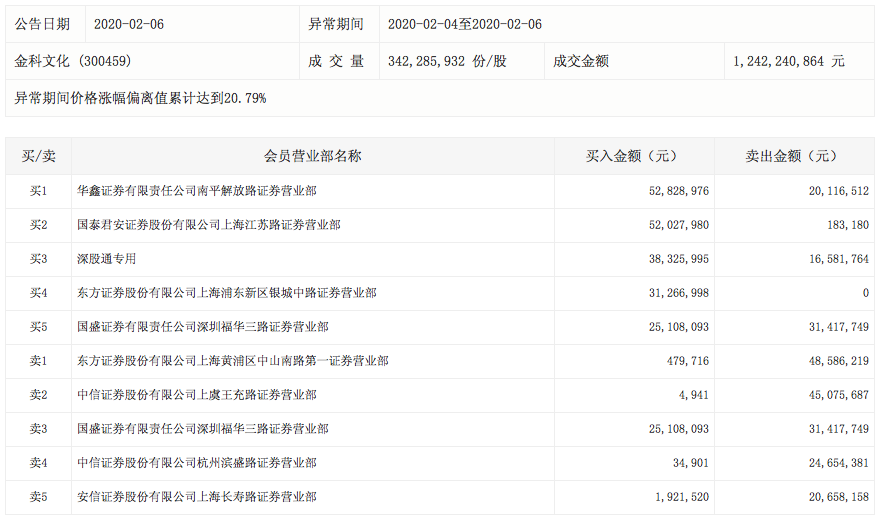Viewport: 885px width, 517px height.
Task: Open 东方证券上海黄浦区中山南路第一 branch entry
Action: pos(233,361)
